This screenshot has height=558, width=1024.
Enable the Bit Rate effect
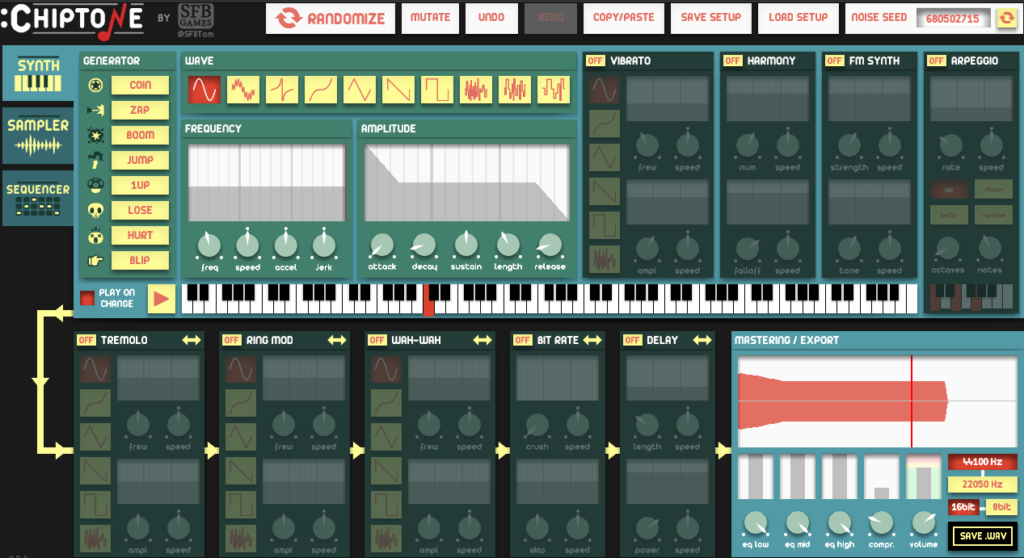(522, 340)
